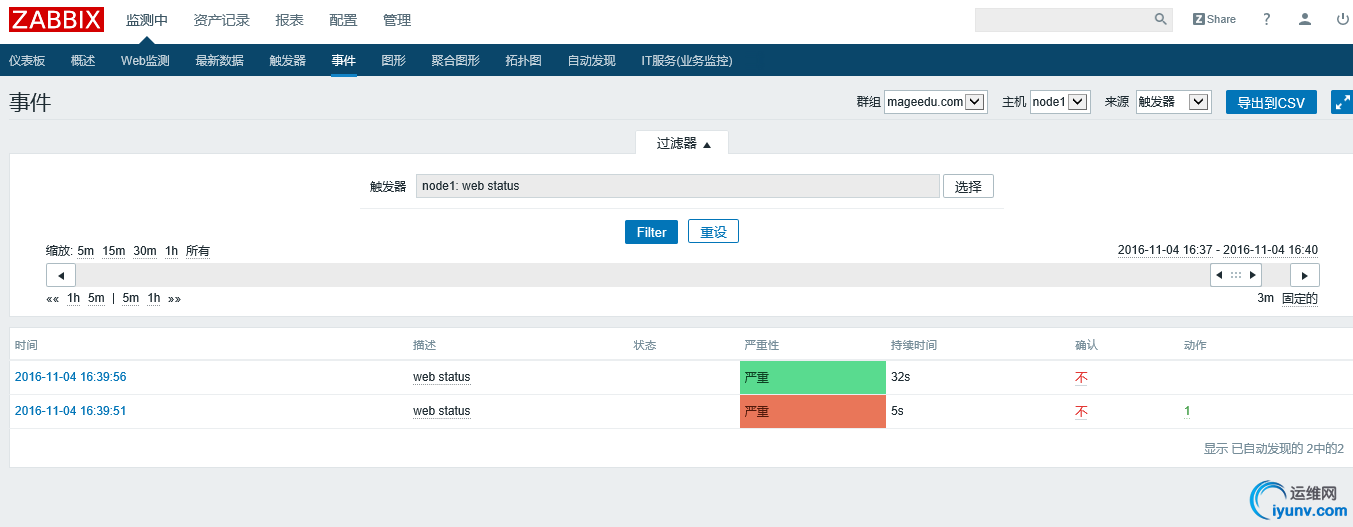
Task: Click the timeline right scroll arrow
Action: pos(1304,275)
